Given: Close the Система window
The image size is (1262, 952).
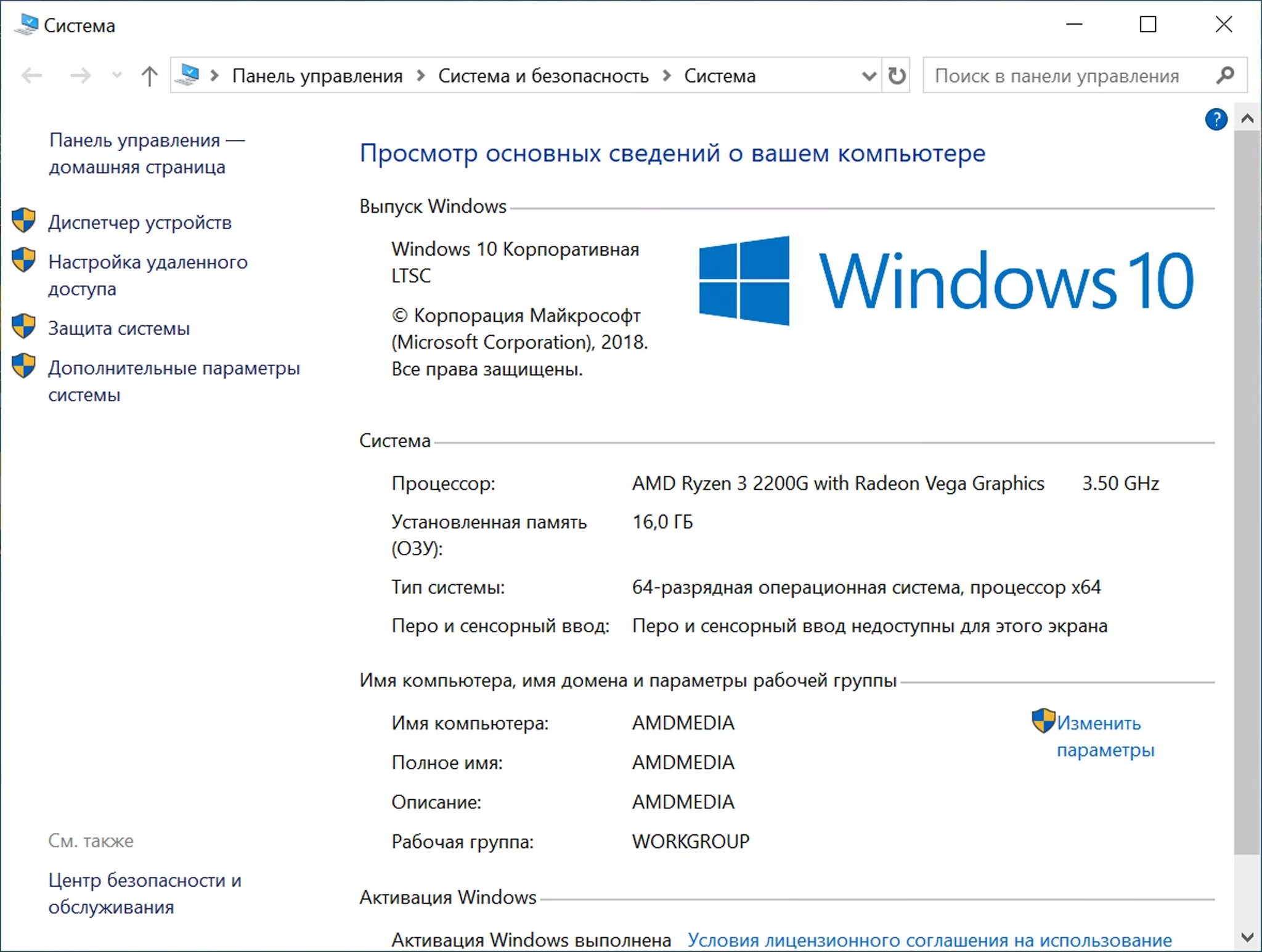Looking at the screenshot, I should (1224, 25).
